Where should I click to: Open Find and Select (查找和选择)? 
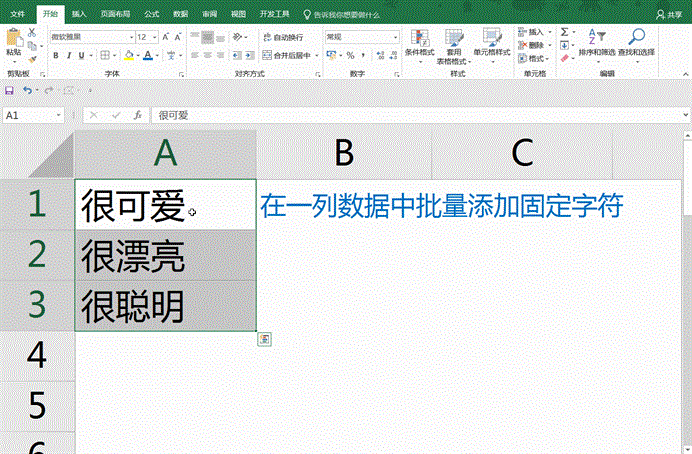pos(636,41)
